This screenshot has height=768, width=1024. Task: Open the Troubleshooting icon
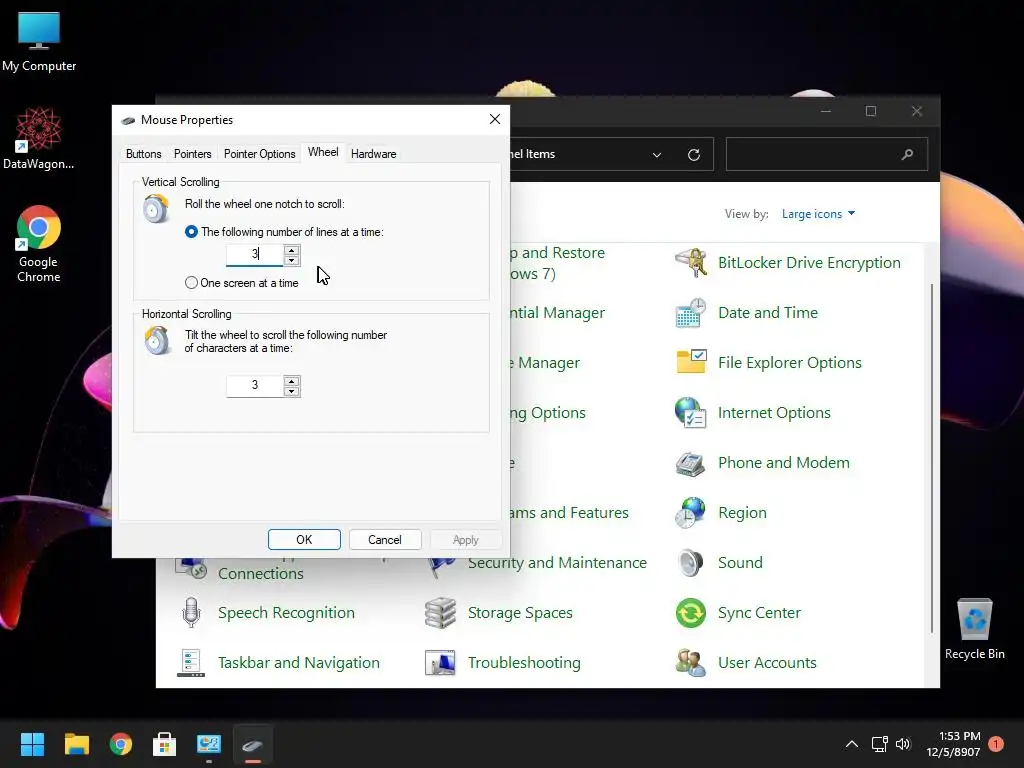pyautogui.click(x=440, y=663)
